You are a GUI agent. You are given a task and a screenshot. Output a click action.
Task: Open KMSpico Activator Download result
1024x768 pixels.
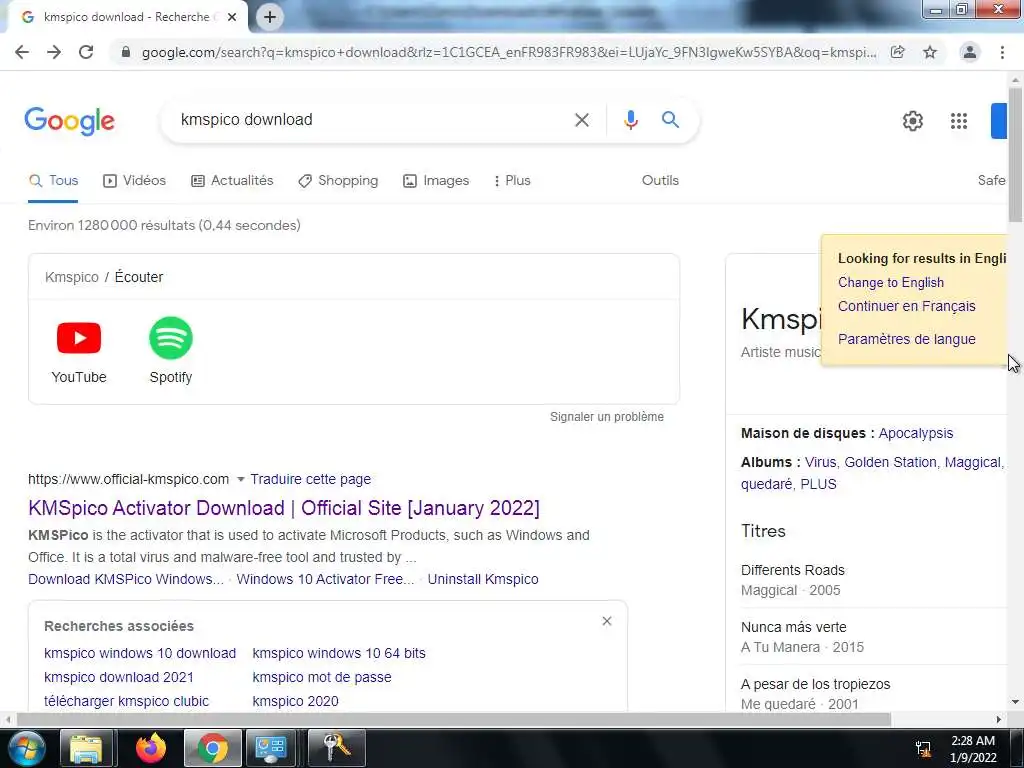284,508
